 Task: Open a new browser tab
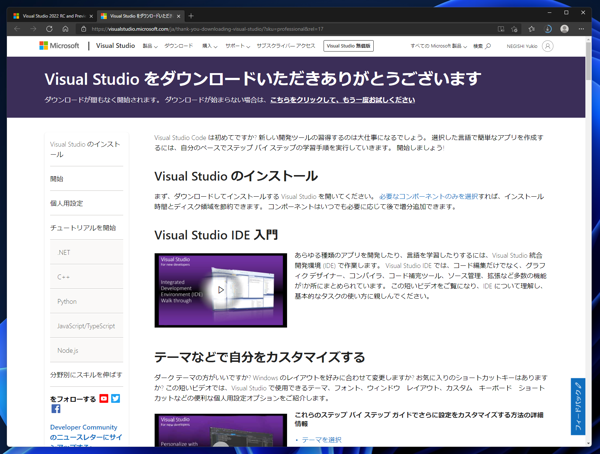coord(192,15)
